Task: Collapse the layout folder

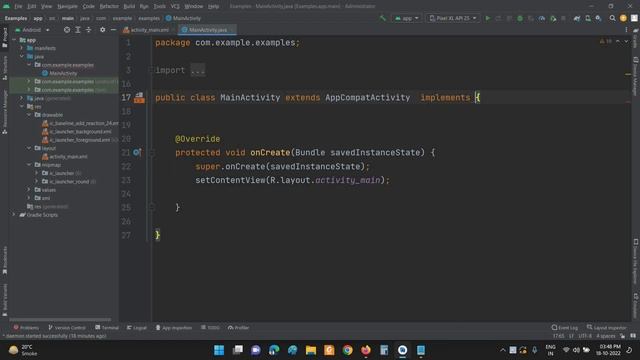Action: click(29, 148)
